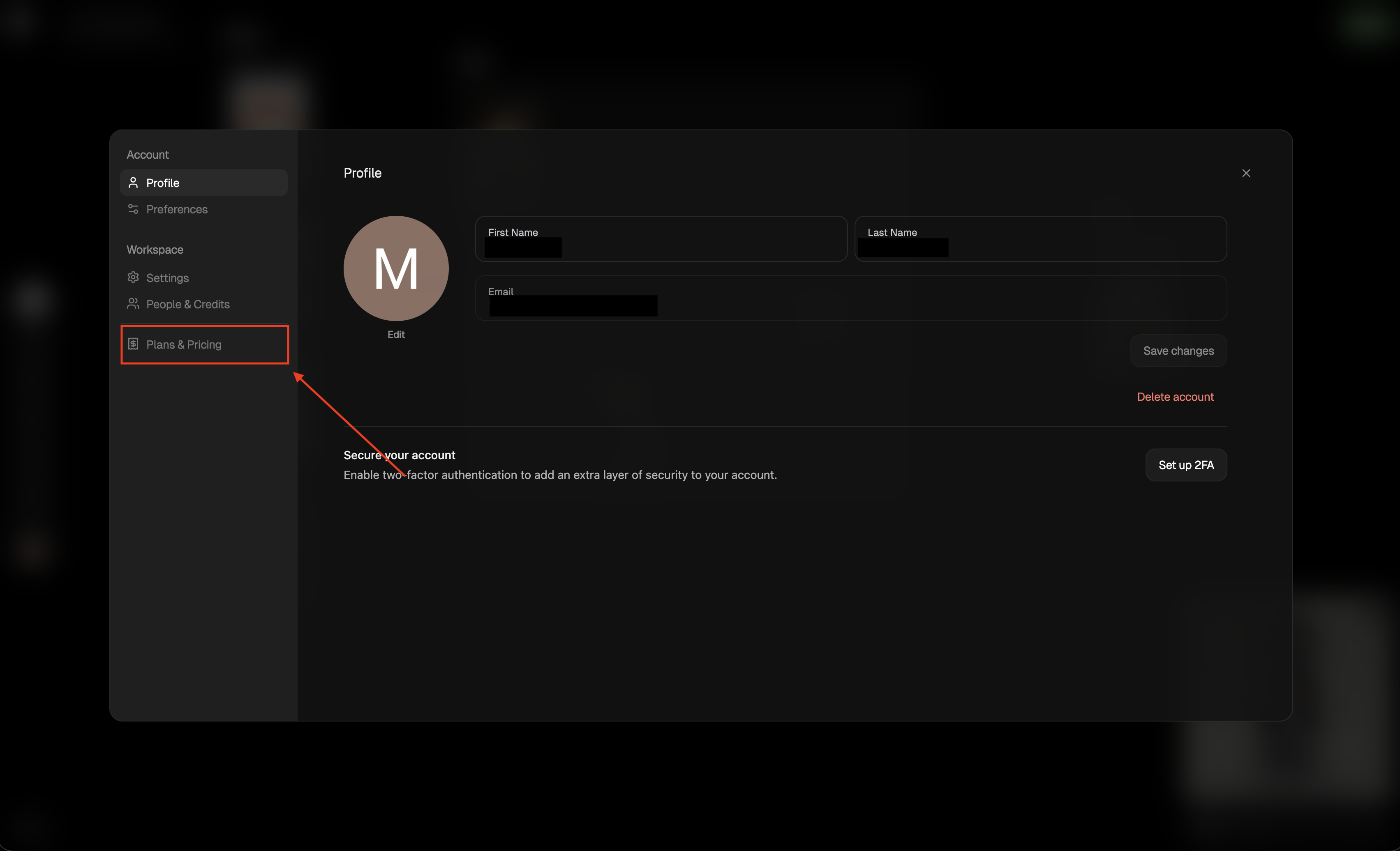This screenshot has width=1400, height=851.
Task: Click the People & Credits users icon
Action: point(133,303)
